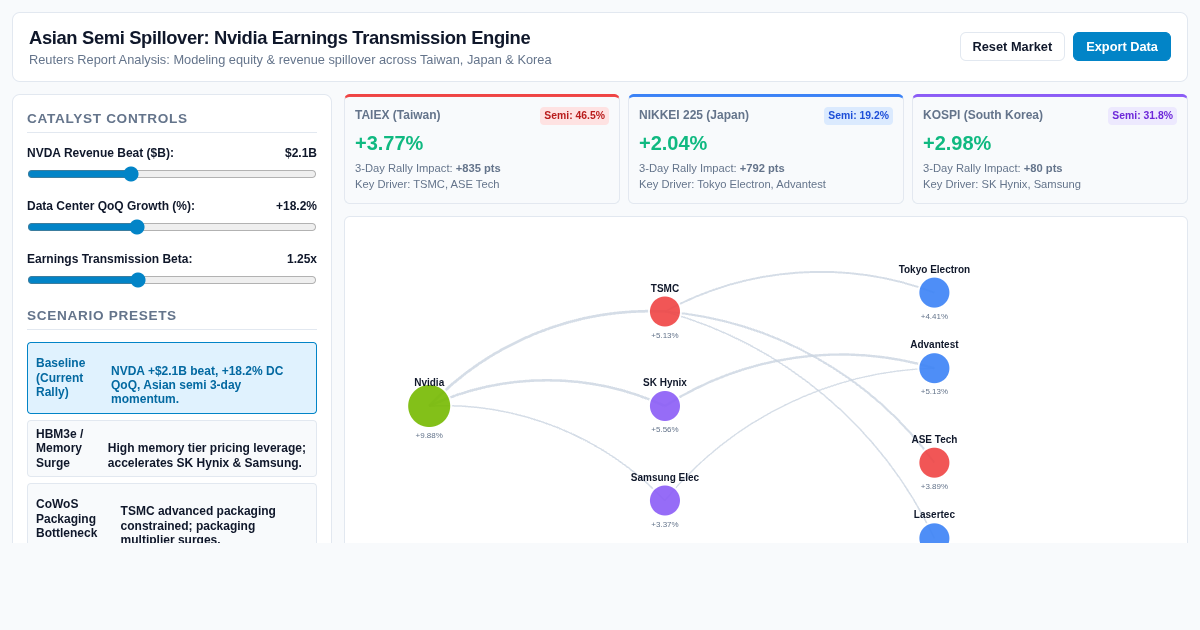Click the +9.88% label under Nvidia
The width and height of the screenshot is (1200, 630).
[429, 436]
